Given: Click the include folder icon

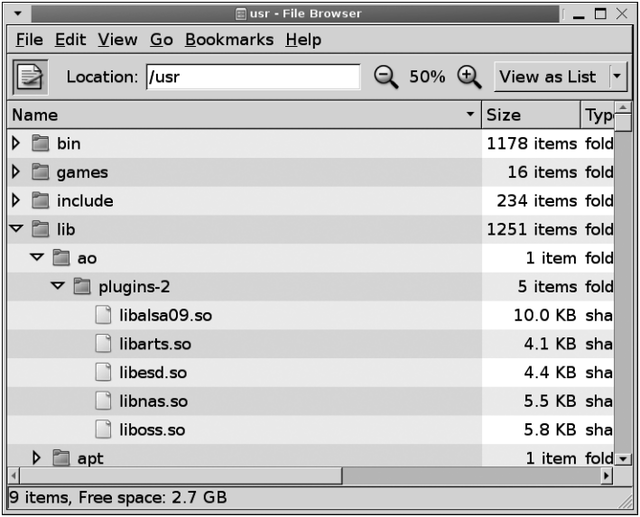Looking at the screenshot, I should 41,201.
